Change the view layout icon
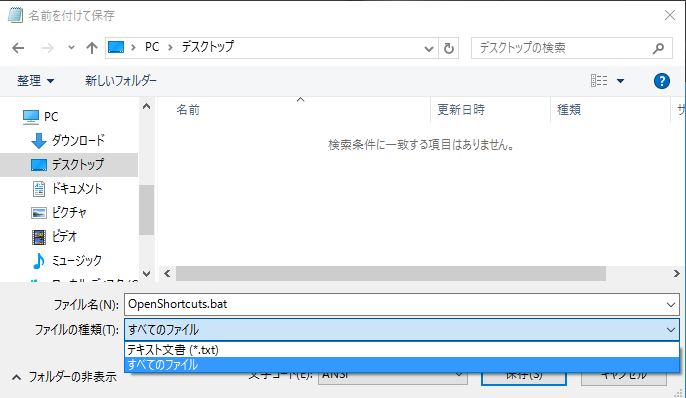The image size is (686, 398). point(598,80)
